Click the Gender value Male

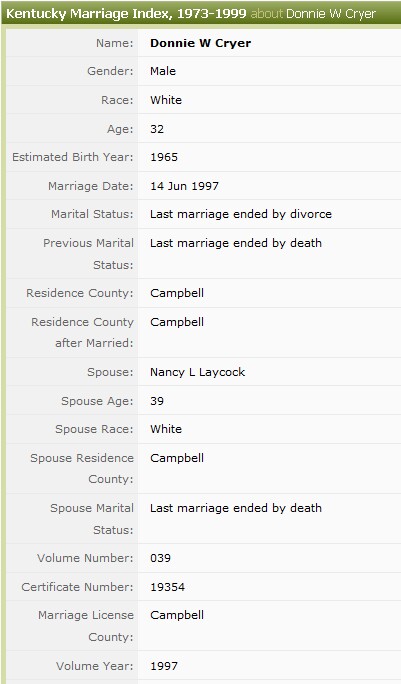163,71
